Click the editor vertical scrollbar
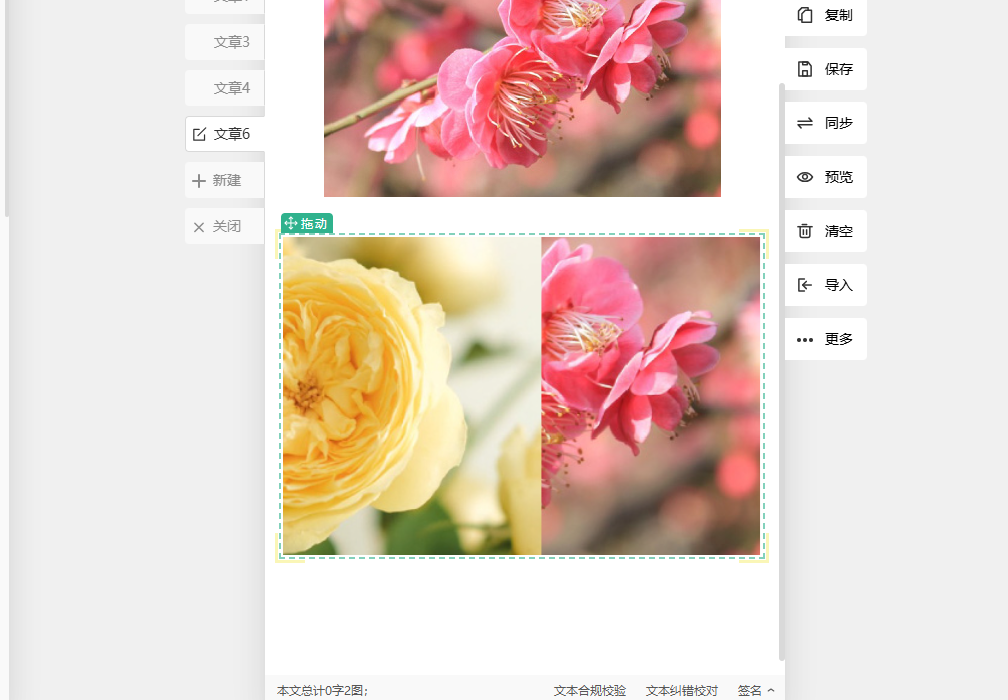The height and width of the screenshot is (700, 1008). tap(782, 370)
